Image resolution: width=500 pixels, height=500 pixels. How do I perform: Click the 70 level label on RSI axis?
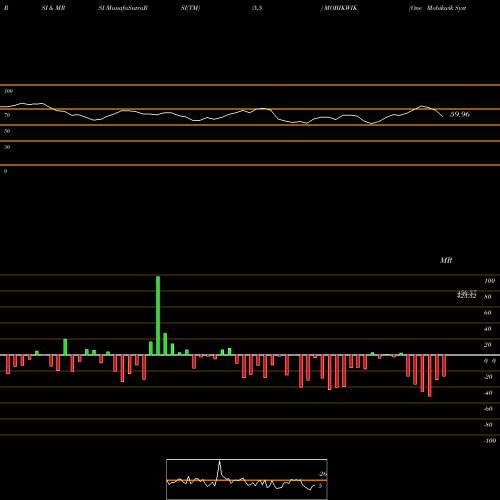pos(7,115)
